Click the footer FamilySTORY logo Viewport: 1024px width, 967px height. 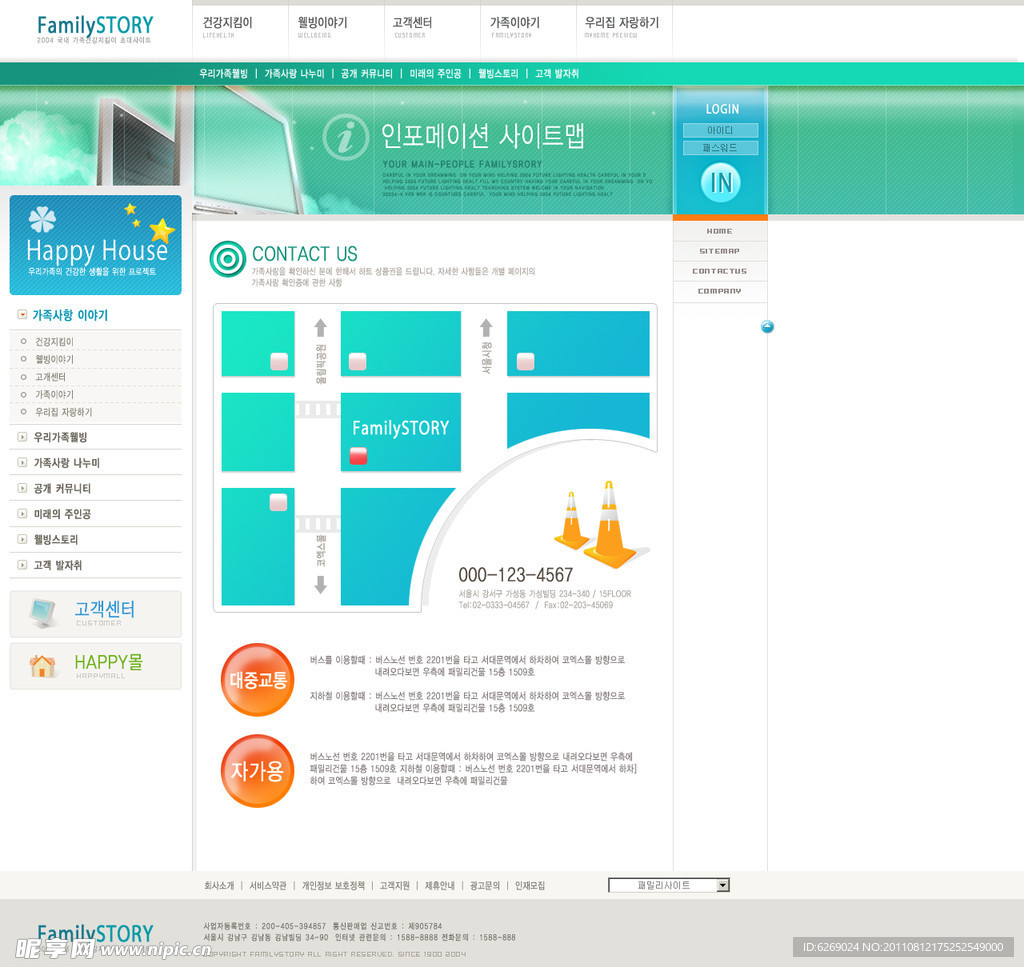click(95, 934)
